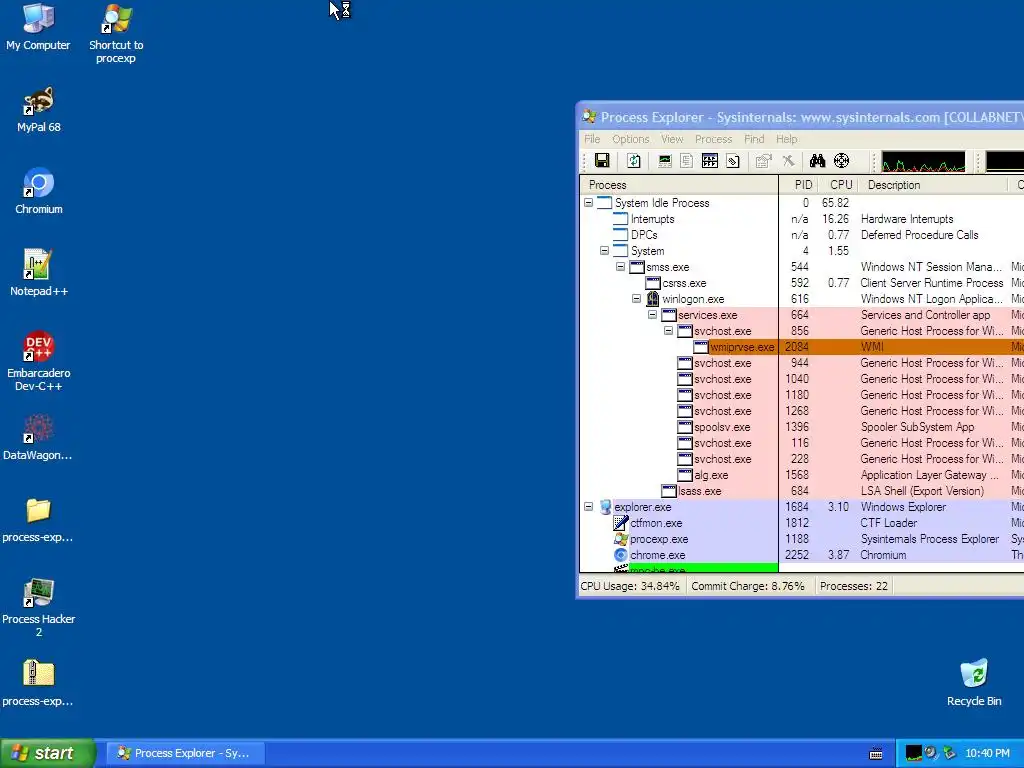Click the Process Explorer tray graph icon
This screenshot has height=768, width=1024.
[x=914, y=753]
